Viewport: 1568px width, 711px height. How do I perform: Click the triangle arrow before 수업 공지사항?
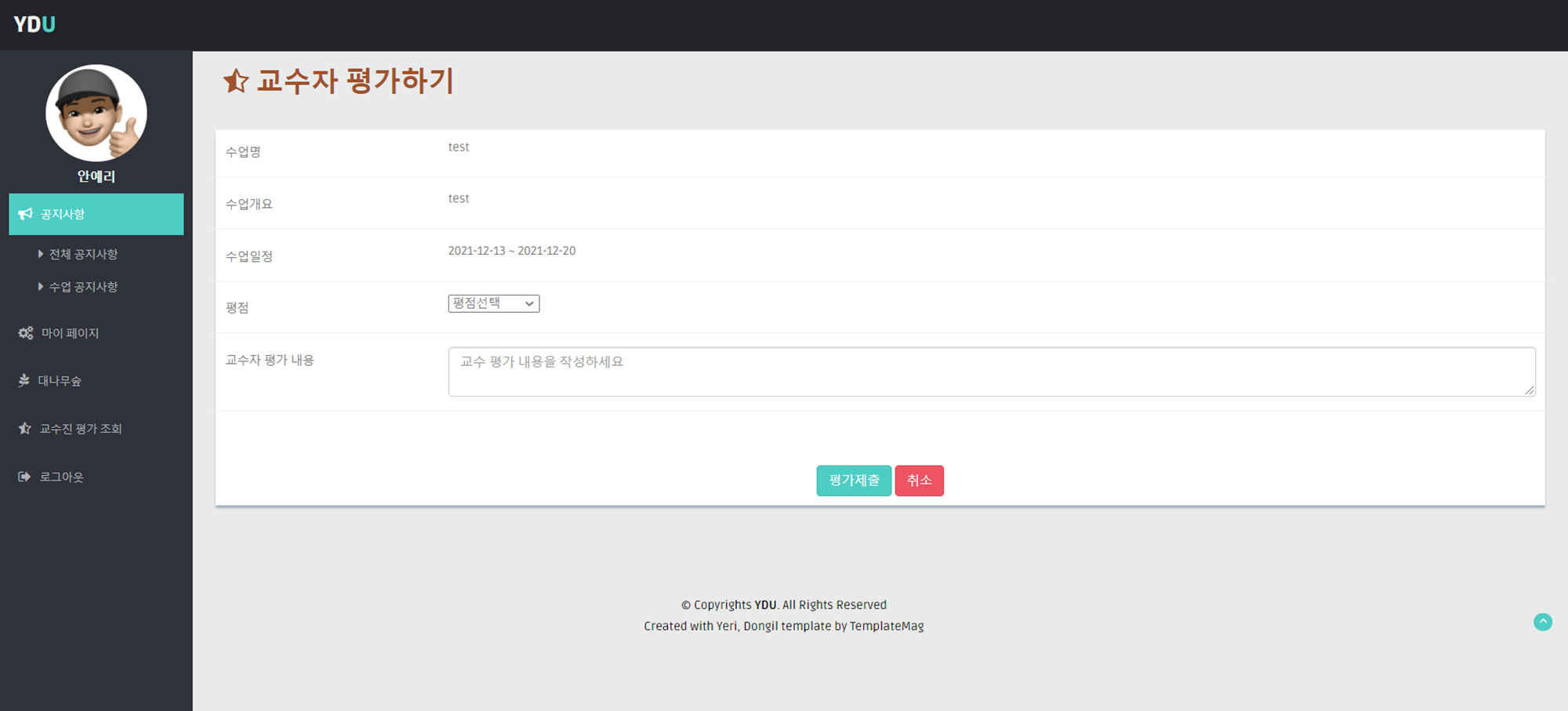pyautogui.click(x=41, y=287)
